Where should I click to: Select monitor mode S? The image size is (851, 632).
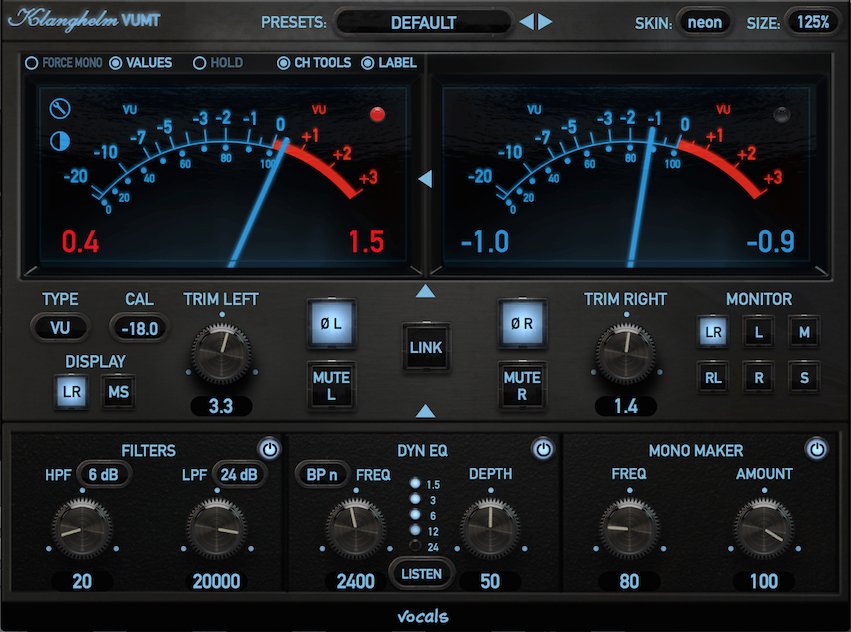tap(804, 377)
